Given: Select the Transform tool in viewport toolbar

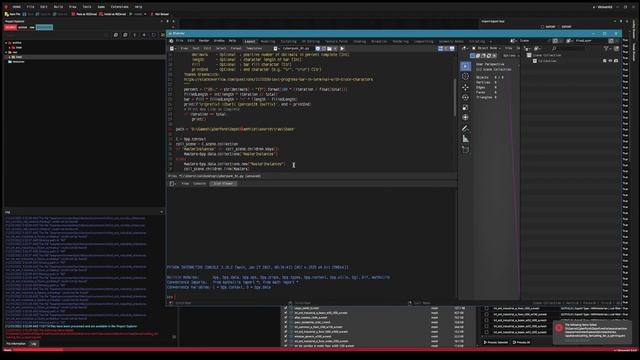Looking at the screenshot, I should pyautogui.click(x=465, y=118).
